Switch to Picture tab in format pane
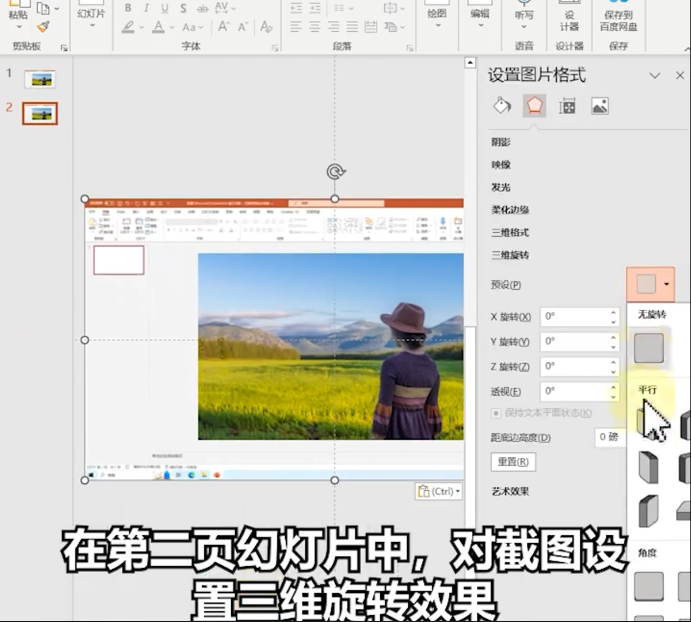691x622 pixels. [599, 106]
